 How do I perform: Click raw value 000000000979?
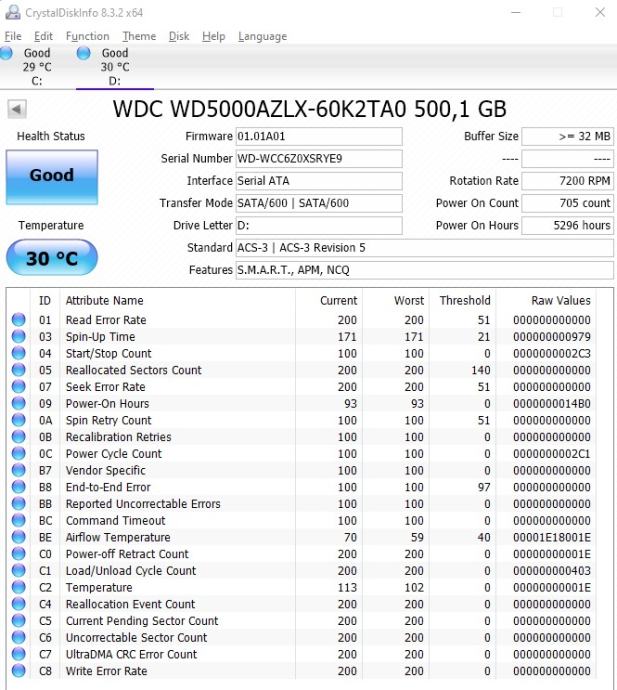[552, 337]
